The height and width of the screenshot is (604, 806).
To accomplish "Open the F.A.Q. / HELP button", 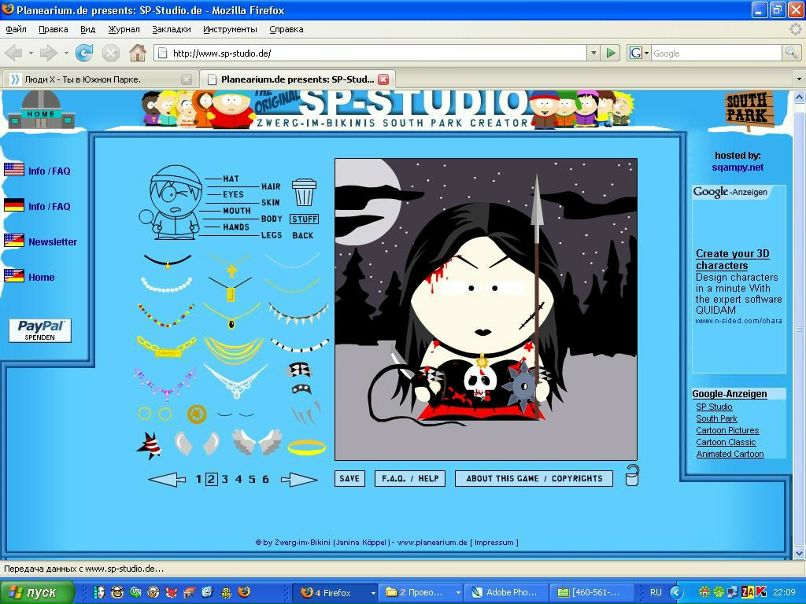I will [410, 479].
